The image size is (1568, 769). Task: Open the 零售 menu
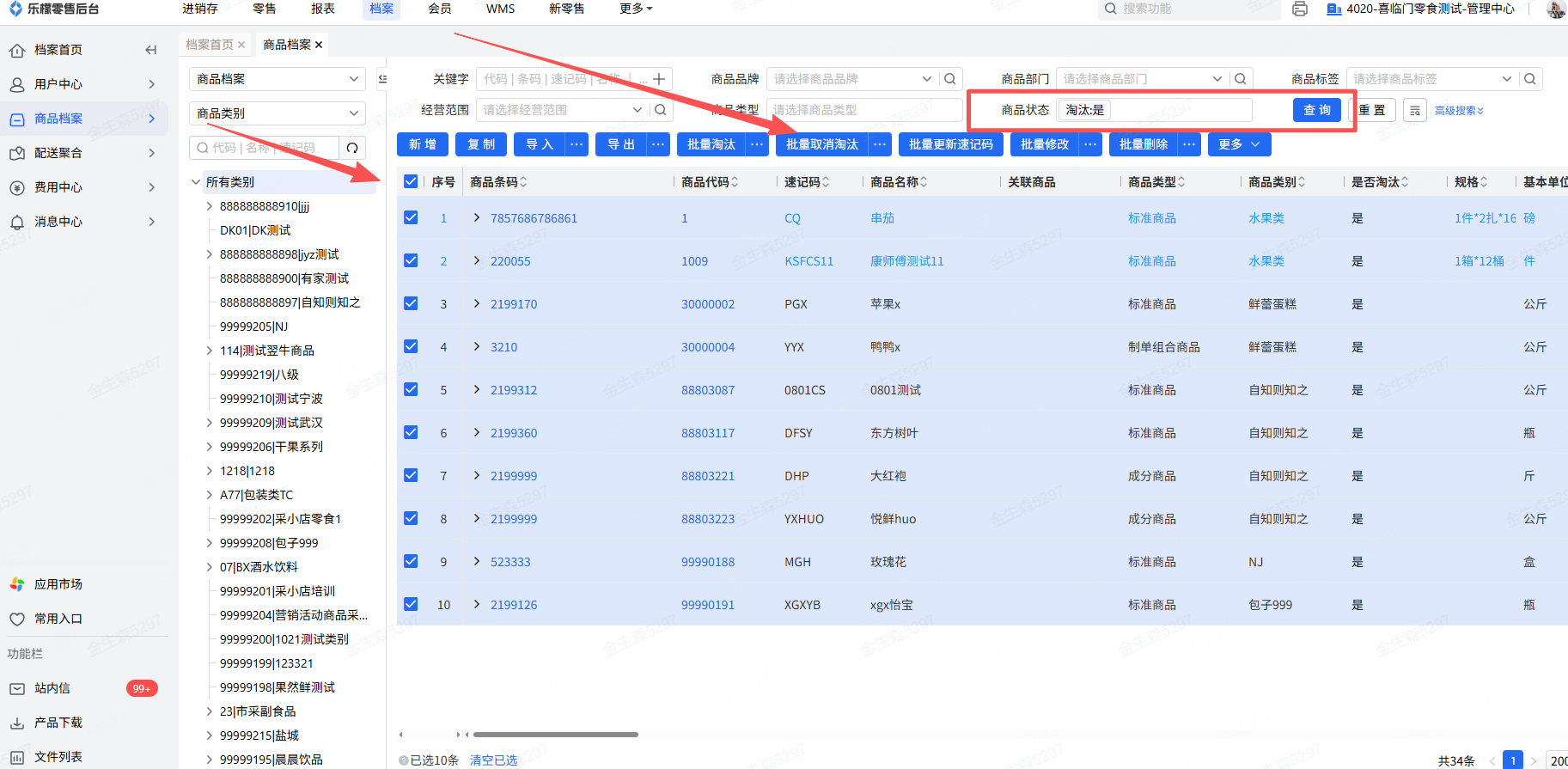265,9
